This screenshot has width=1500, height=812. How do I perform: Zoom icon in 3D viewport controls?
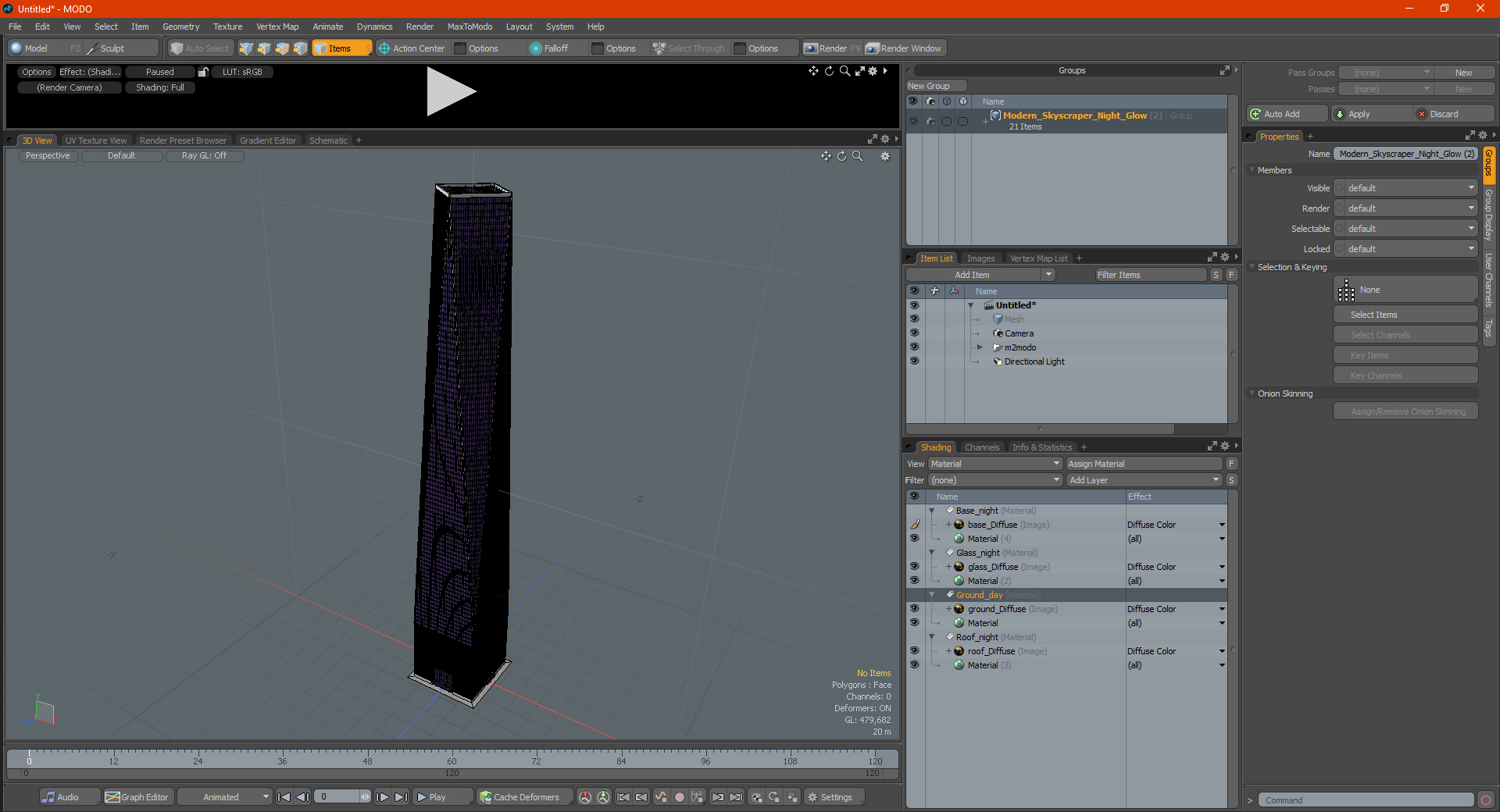click(x=857, y=156)
